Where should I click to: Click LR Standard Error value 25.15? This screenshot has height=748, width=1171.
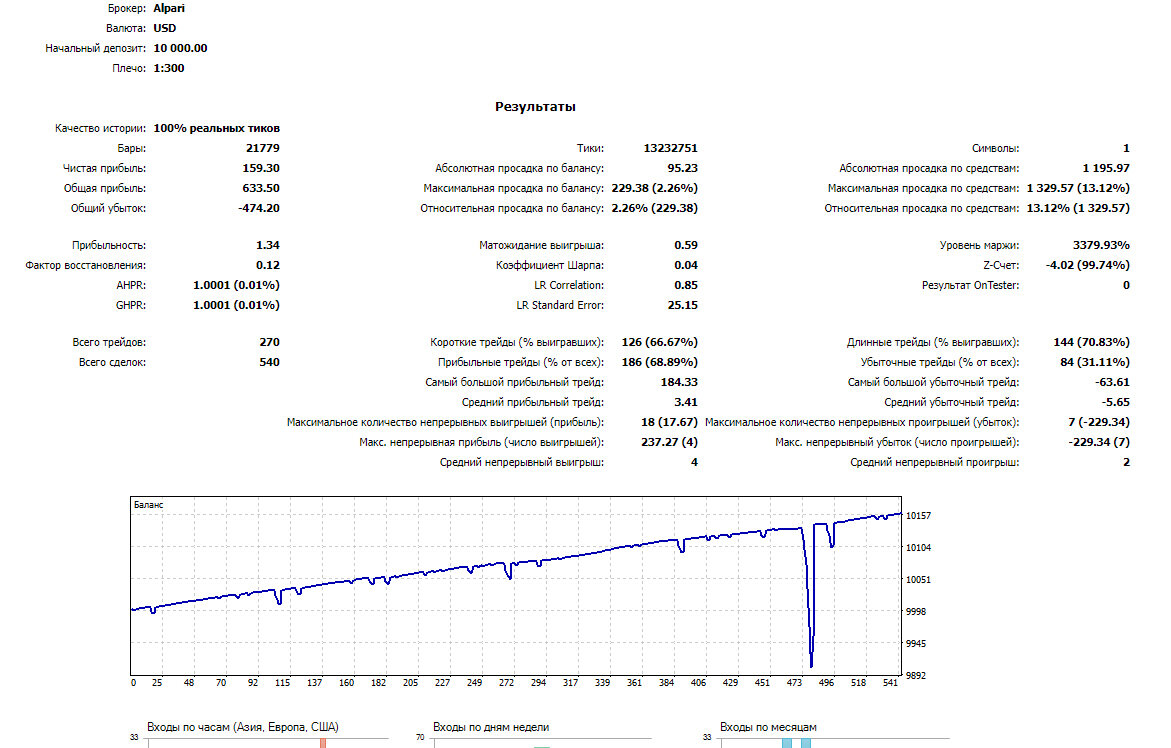coord(683,305)
